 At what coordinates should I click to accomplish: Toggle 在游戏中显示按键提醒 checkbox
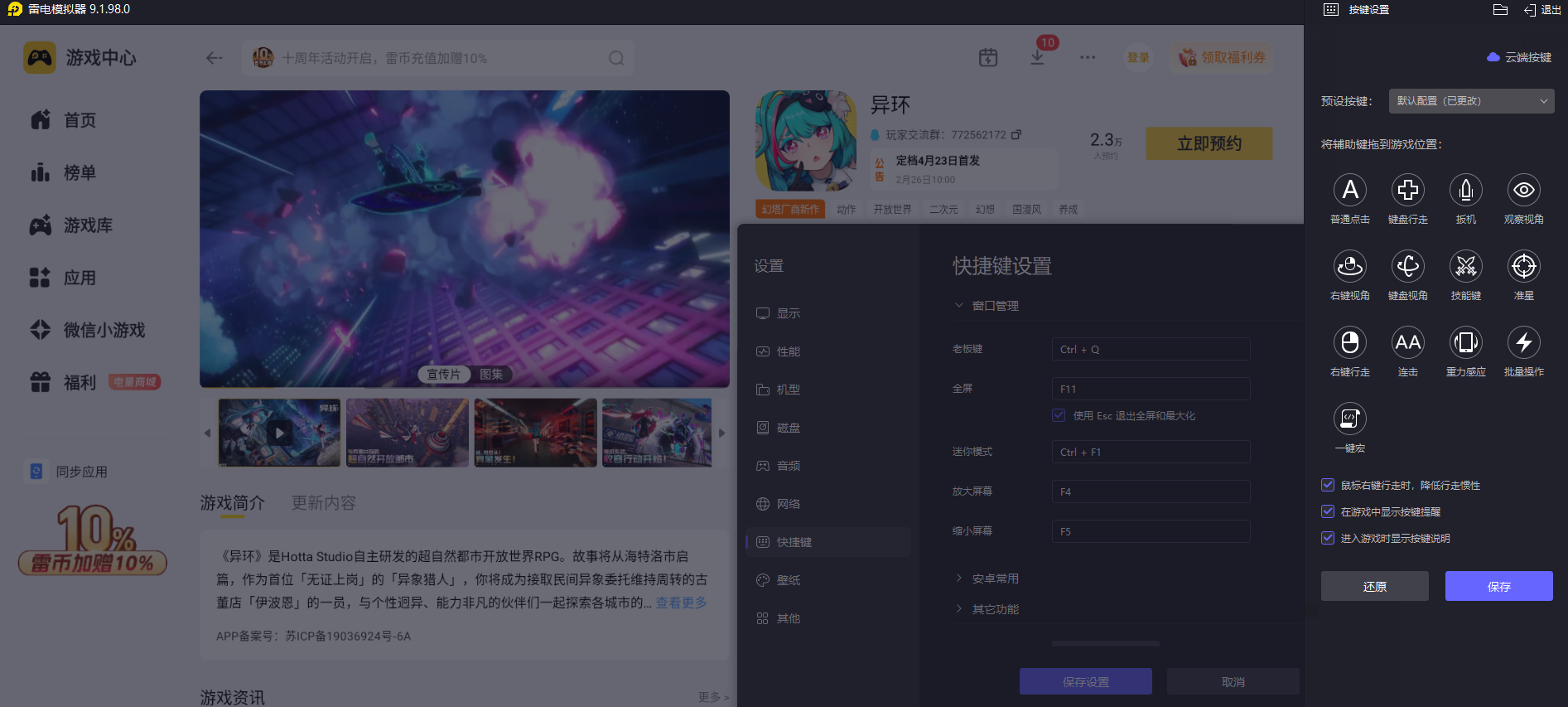[1328, 511]
